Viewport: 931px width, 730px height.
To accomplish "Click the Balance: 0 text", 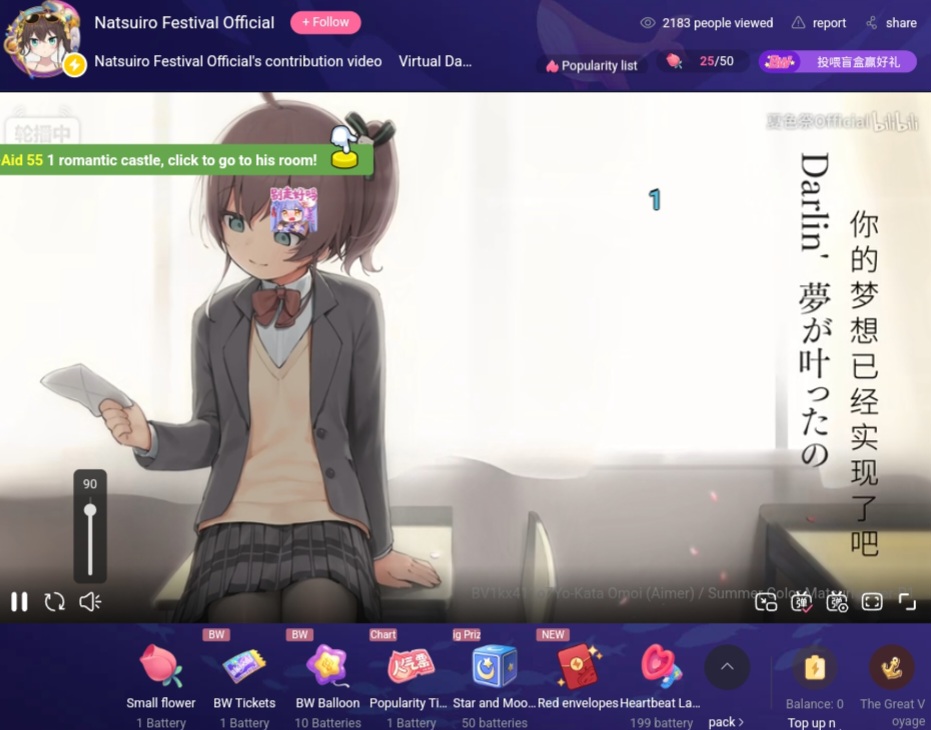I will coord(815,704).
